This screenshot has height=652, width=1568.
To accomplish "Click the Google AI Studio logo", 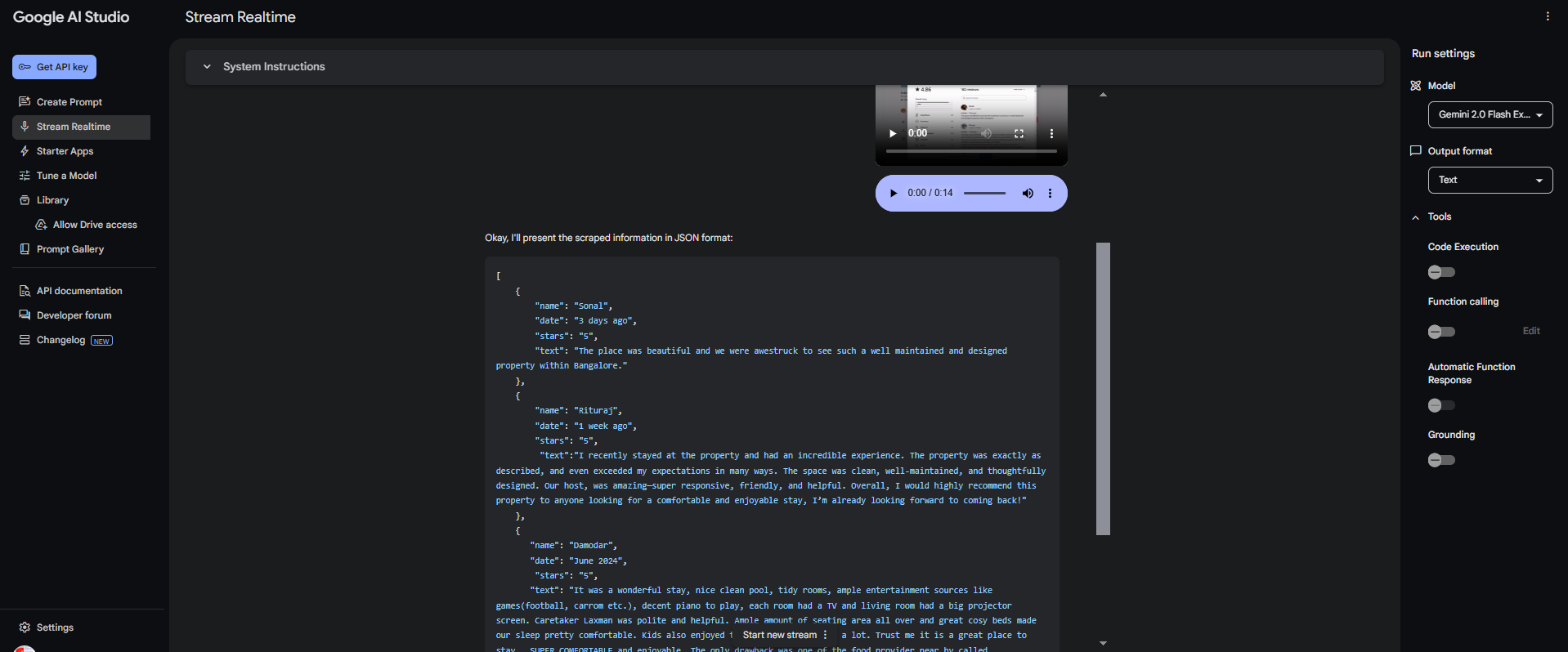I will pyautogui.click(x=71, y=17).
